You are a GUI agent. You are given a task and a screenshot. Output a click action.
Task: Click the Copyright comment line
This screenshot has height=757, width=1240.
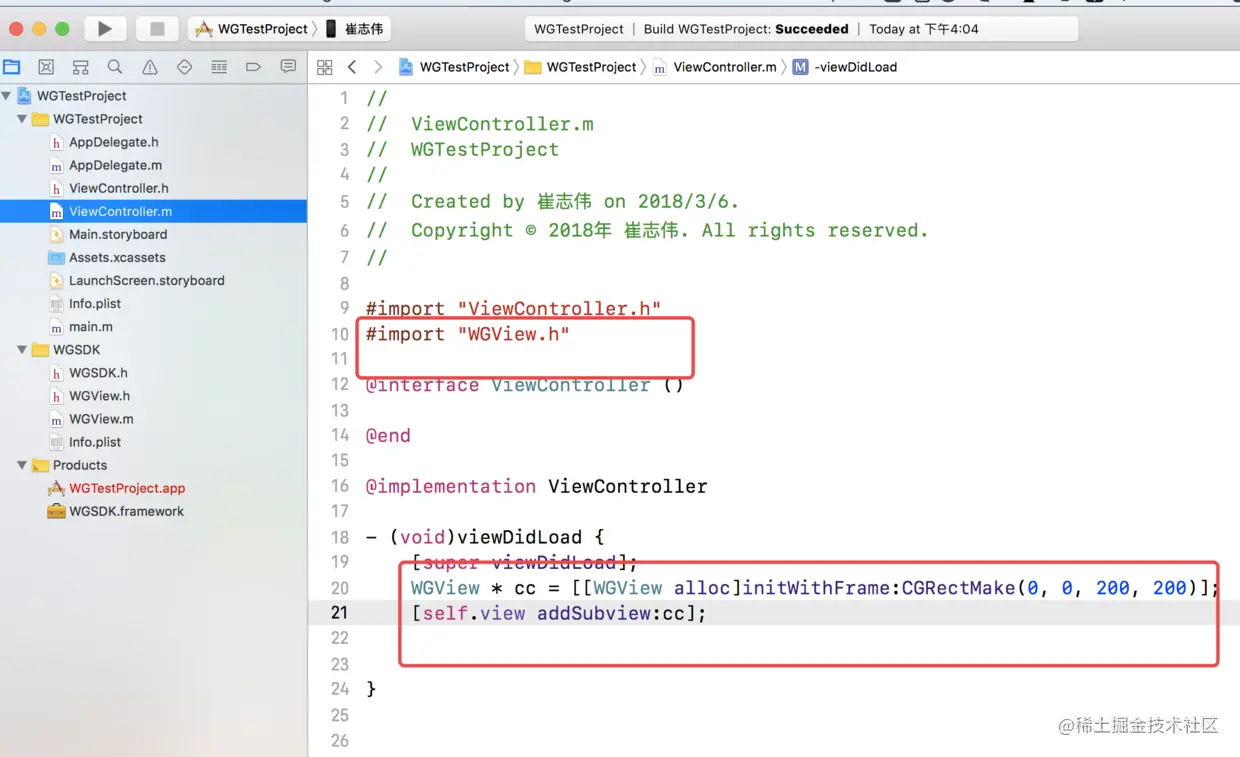(x=647, y=230)
